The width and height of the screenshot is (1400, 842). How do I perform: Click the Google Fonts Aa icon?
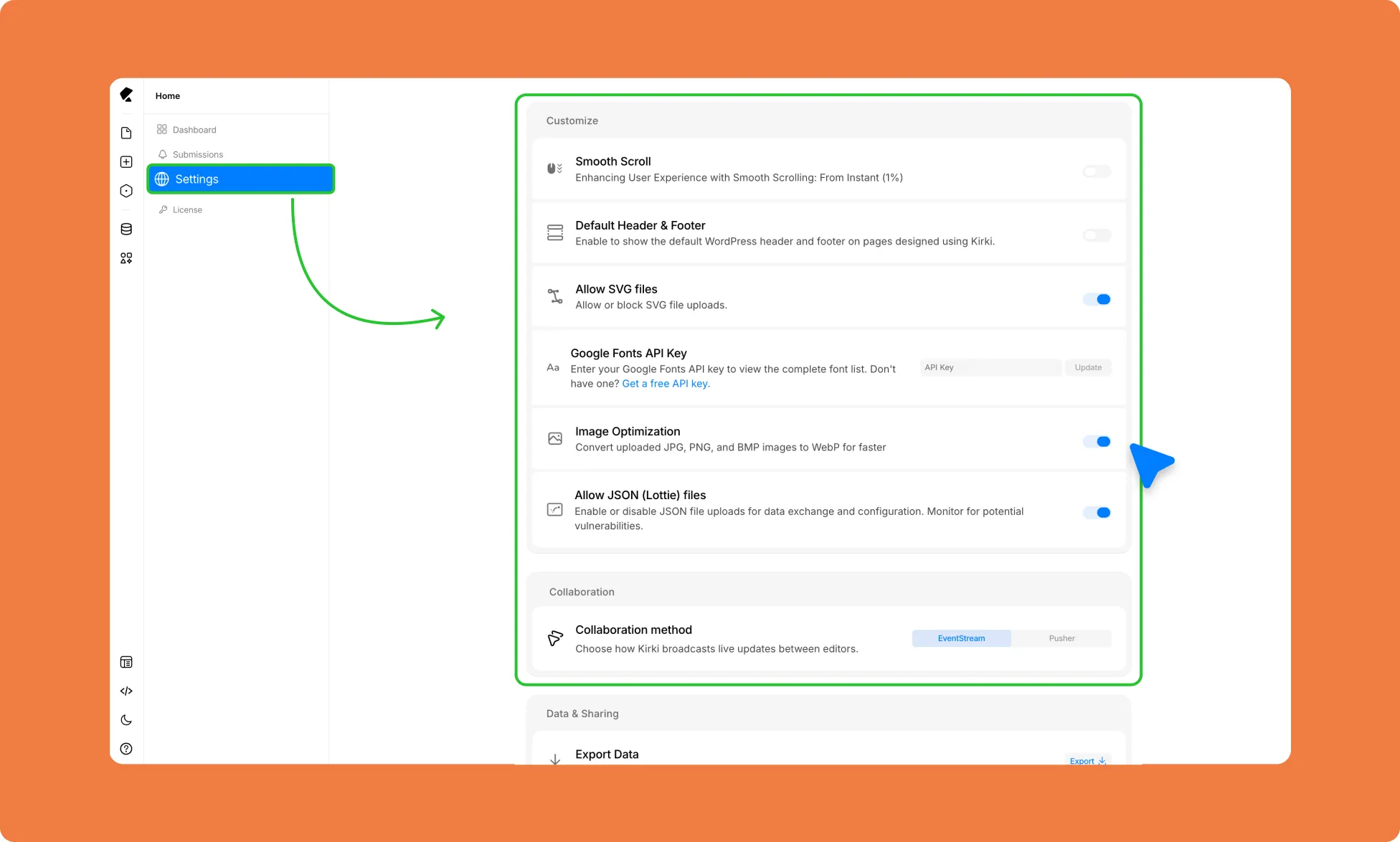553,367
